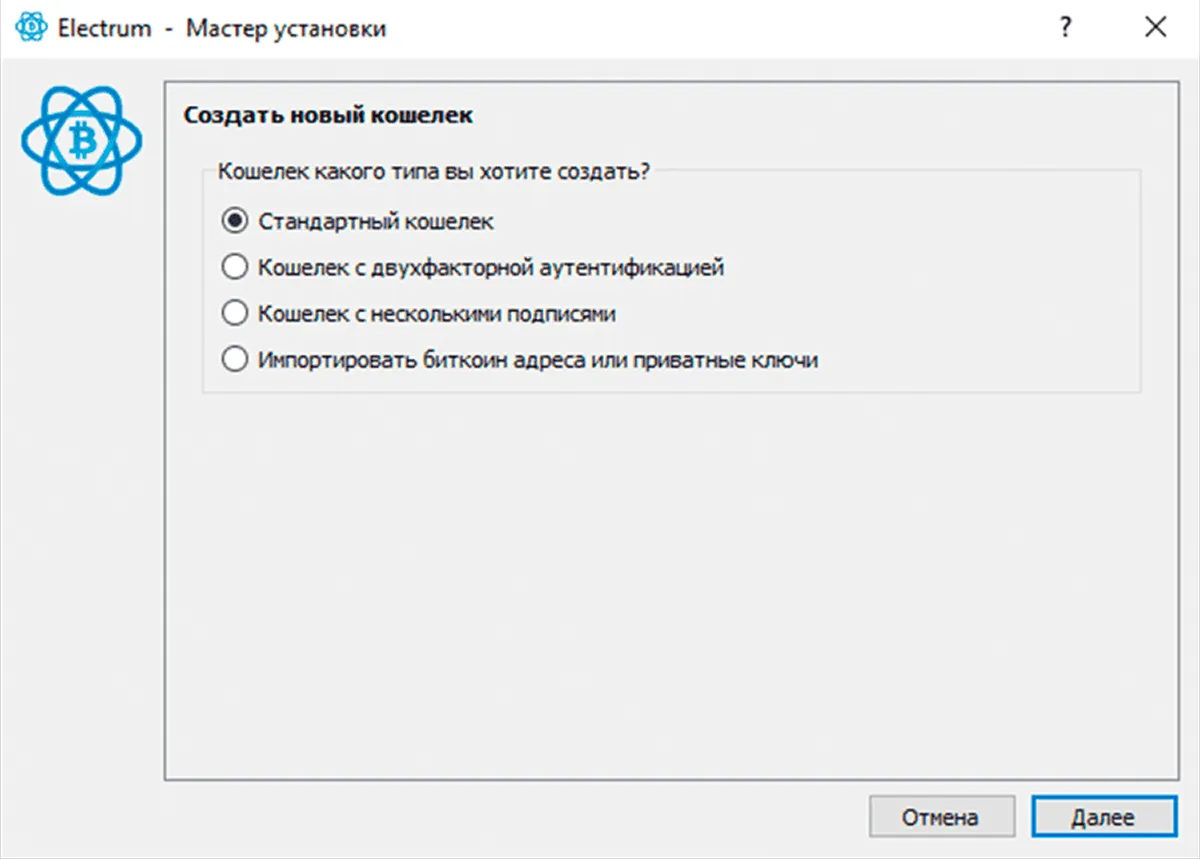The height and width of the screenshot is (859, 1200).
Task: Click the empty area of wizard panel
Action: pos(670,580)
